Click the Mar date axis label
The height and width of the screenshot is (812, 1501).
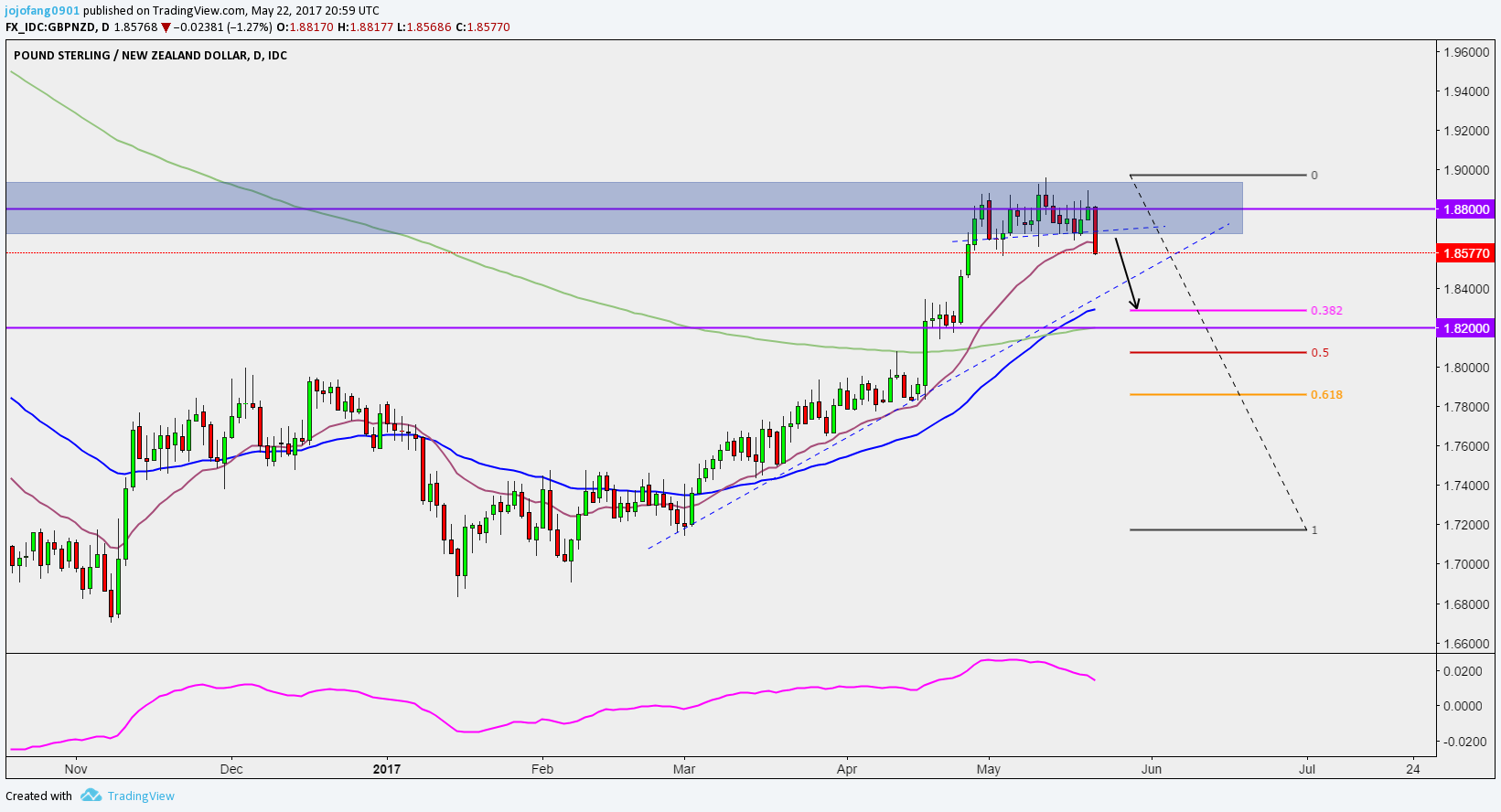684,769
